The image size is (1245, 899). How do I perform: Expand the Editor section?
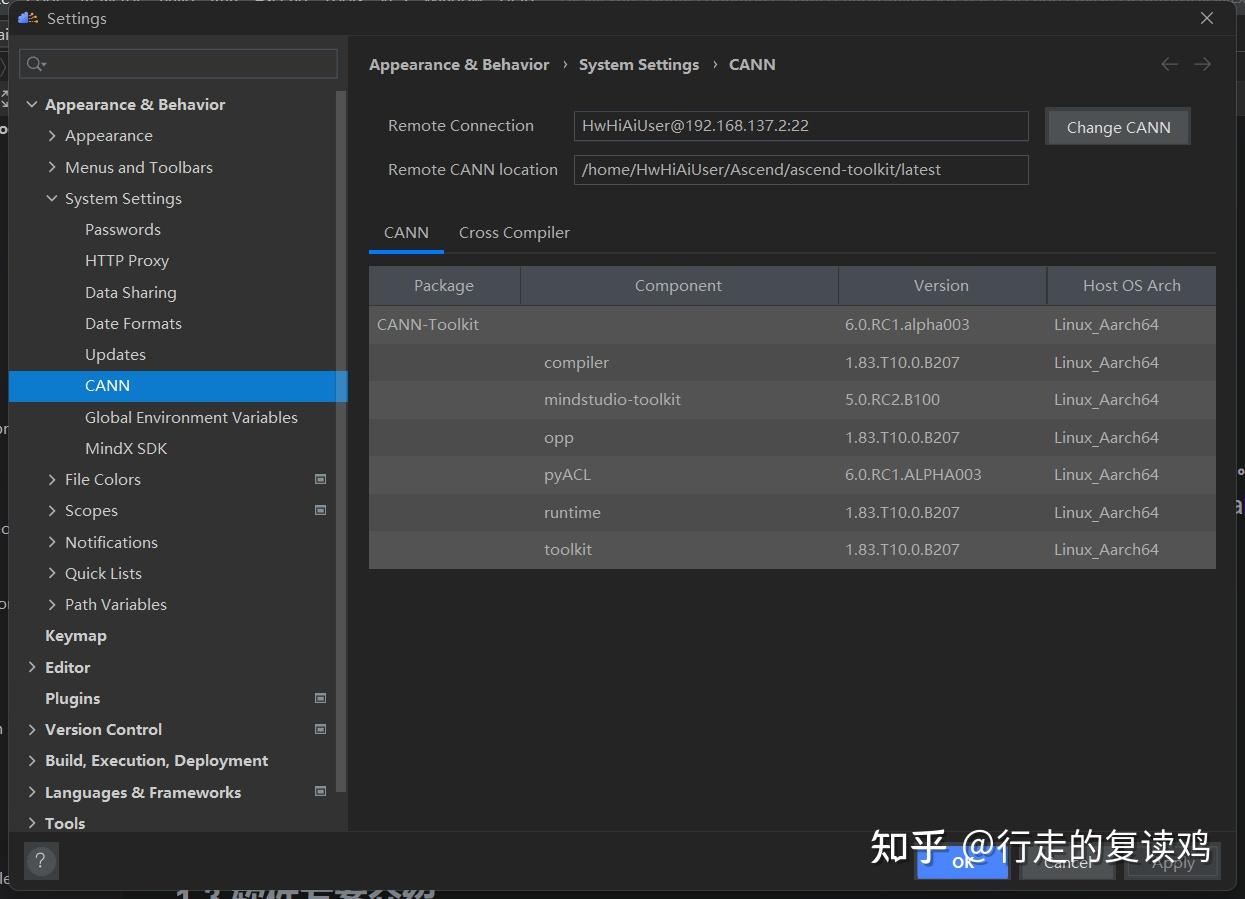tap(32, 667)
